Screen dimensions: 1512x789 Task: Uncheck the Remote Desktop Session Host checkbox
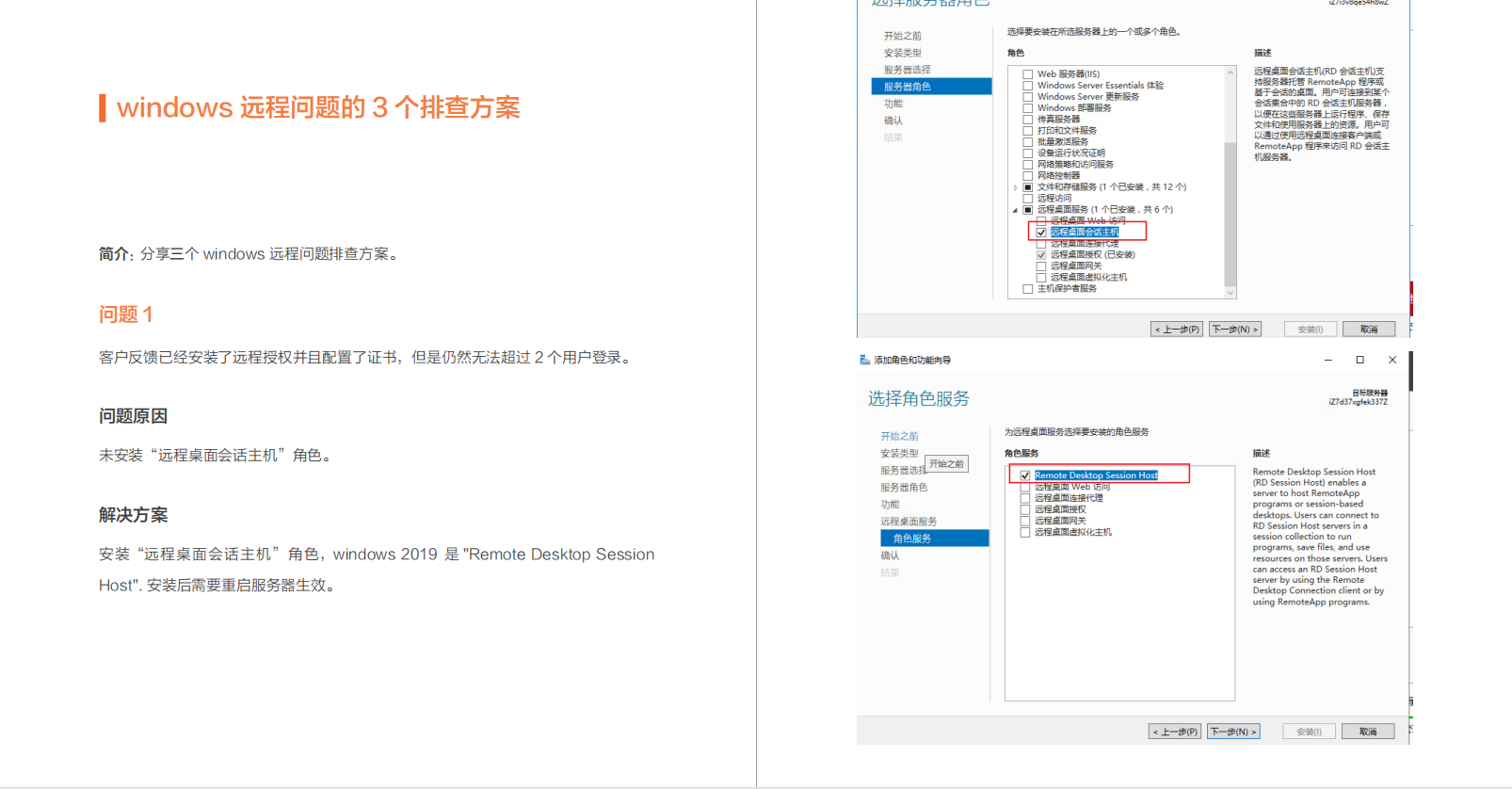(x=1025, y=475)
